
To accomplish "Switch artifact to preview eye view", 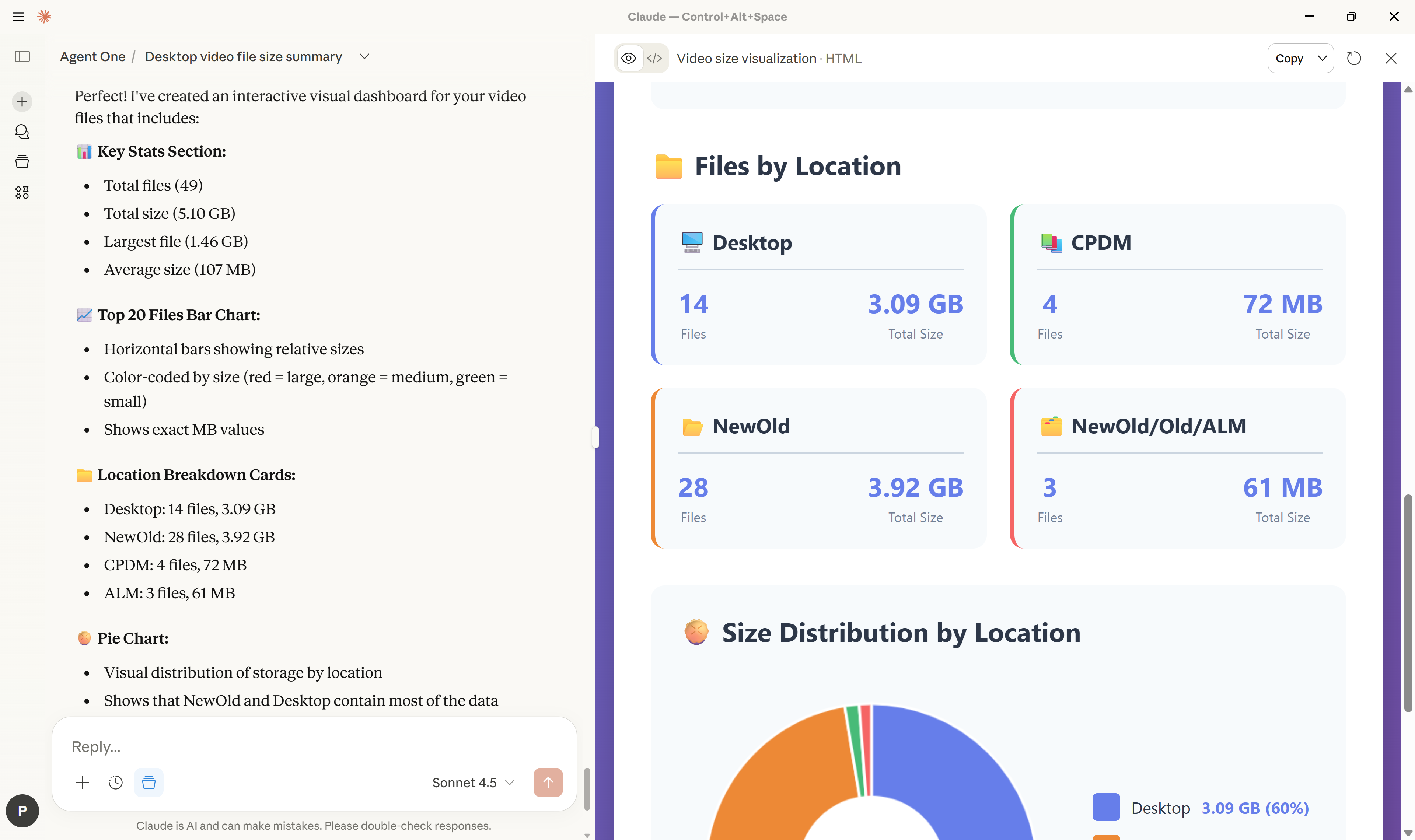I will point(628,58).
